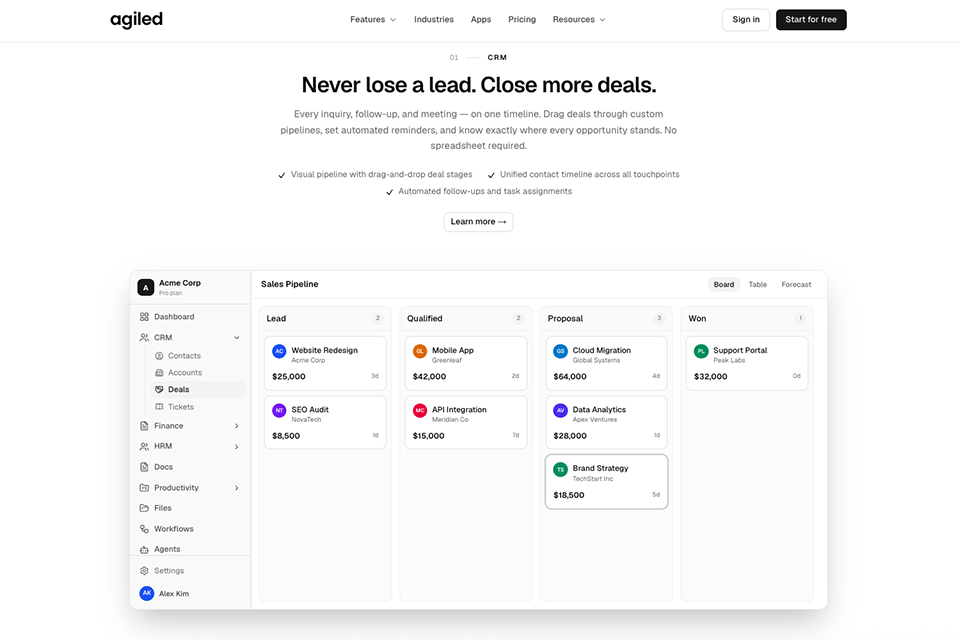The width and height of the screenshot is (960, 640).
Task: Open the Features dropdown in top navigation
Action: pyautogui.click(x=373, y=20)
